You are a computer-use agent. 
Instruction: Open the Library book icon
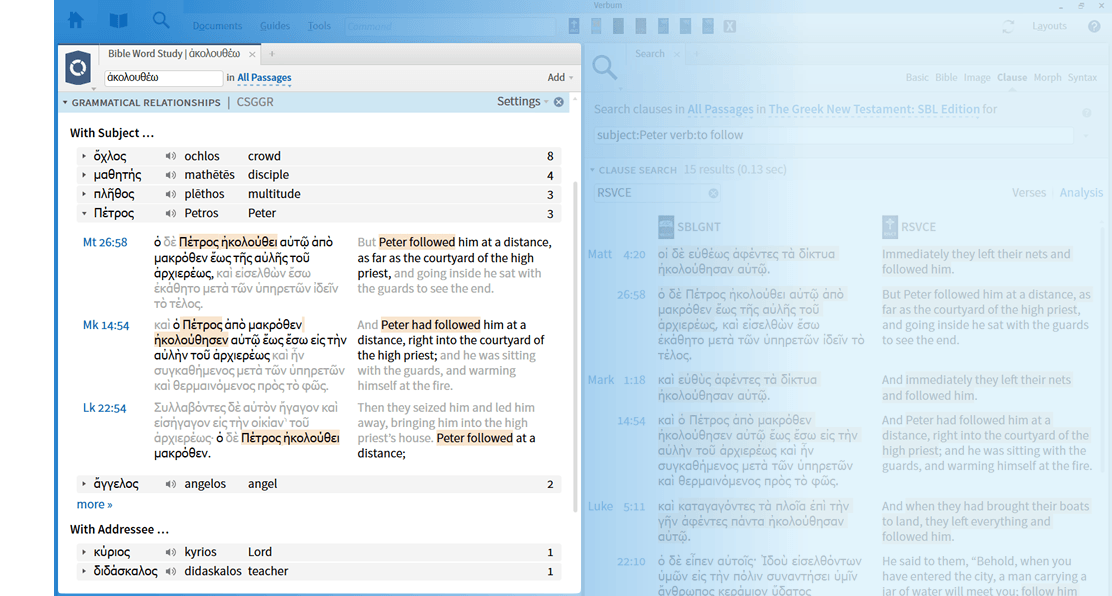click(x=118, y=21)
